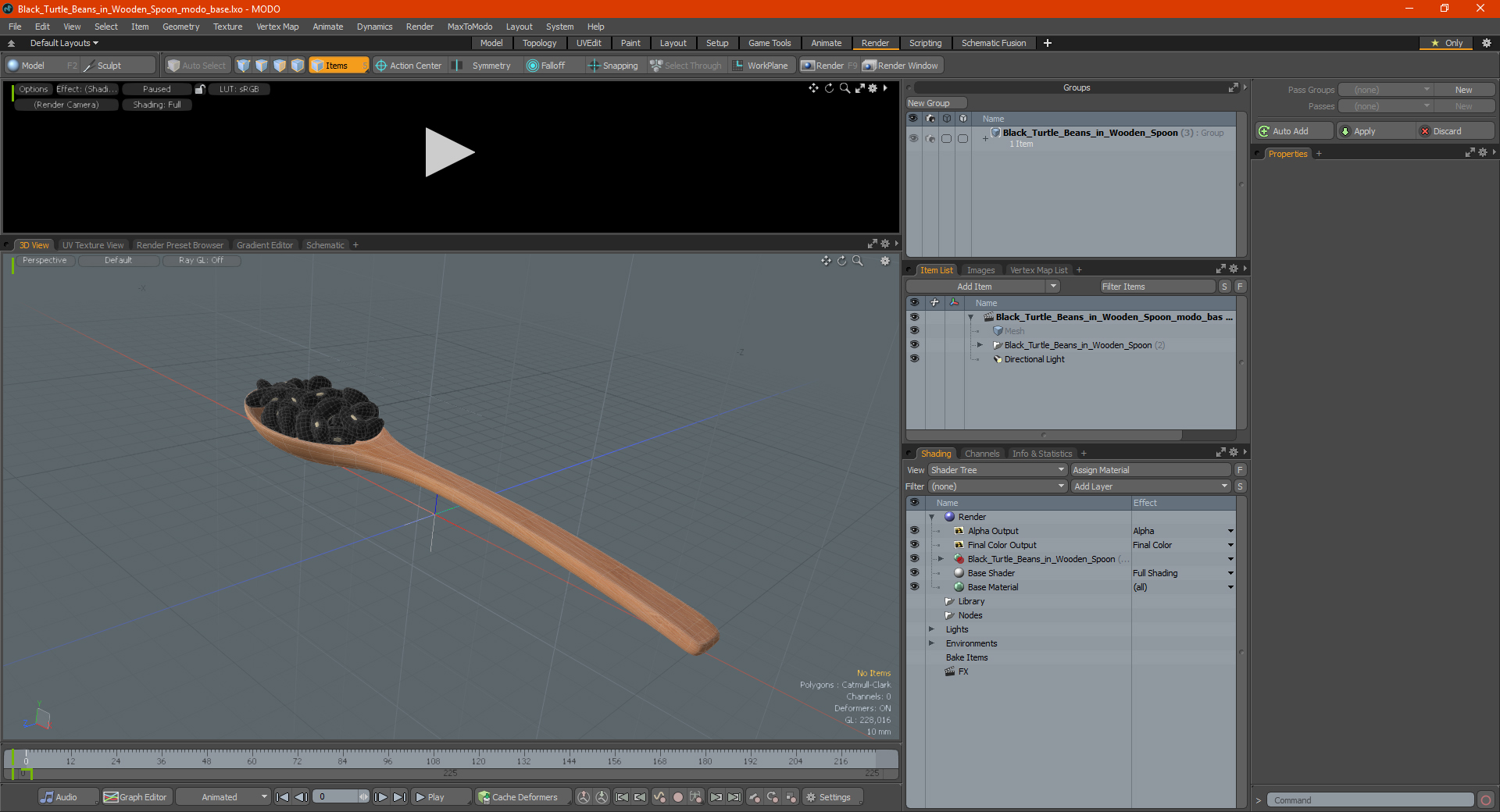Click the current frame input field
This screenshot has height=812, width=1500.
(x=337, y=797)
